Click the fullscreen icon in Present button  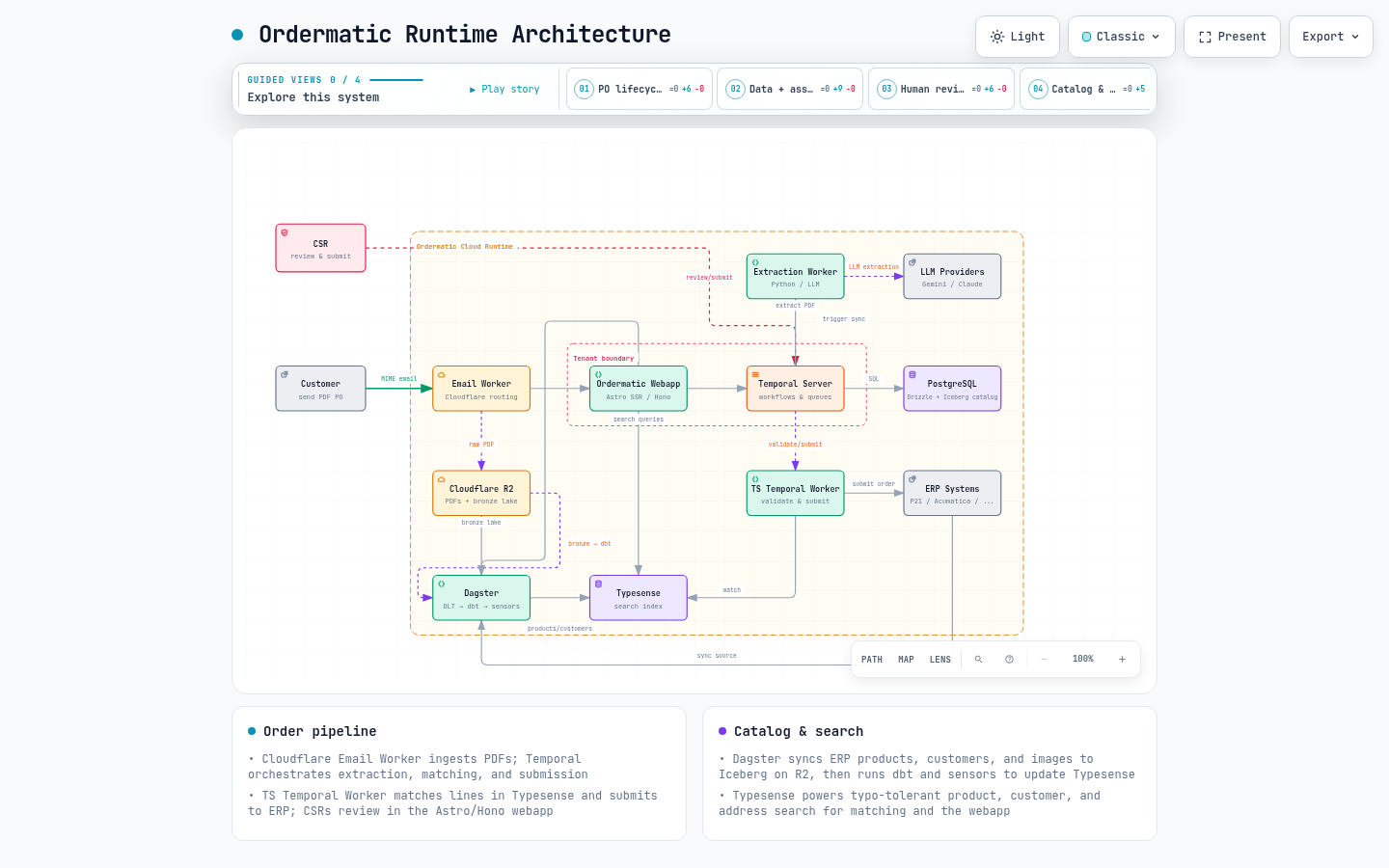click(x=1205, y=37)
